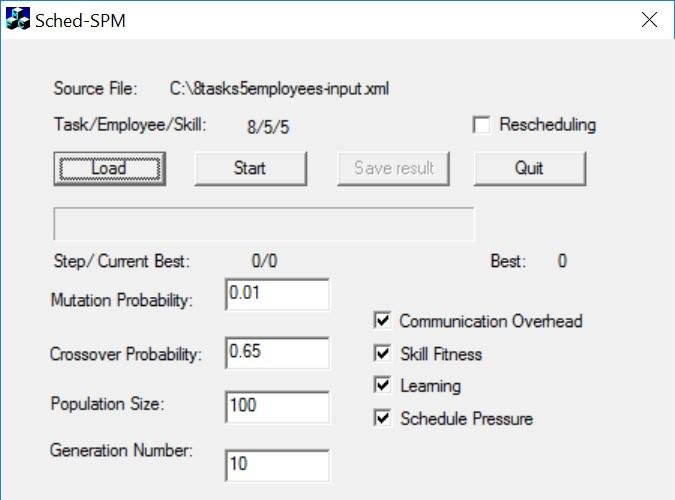Quit the application via Quit button
675x500 pixels.
point(530,168)
